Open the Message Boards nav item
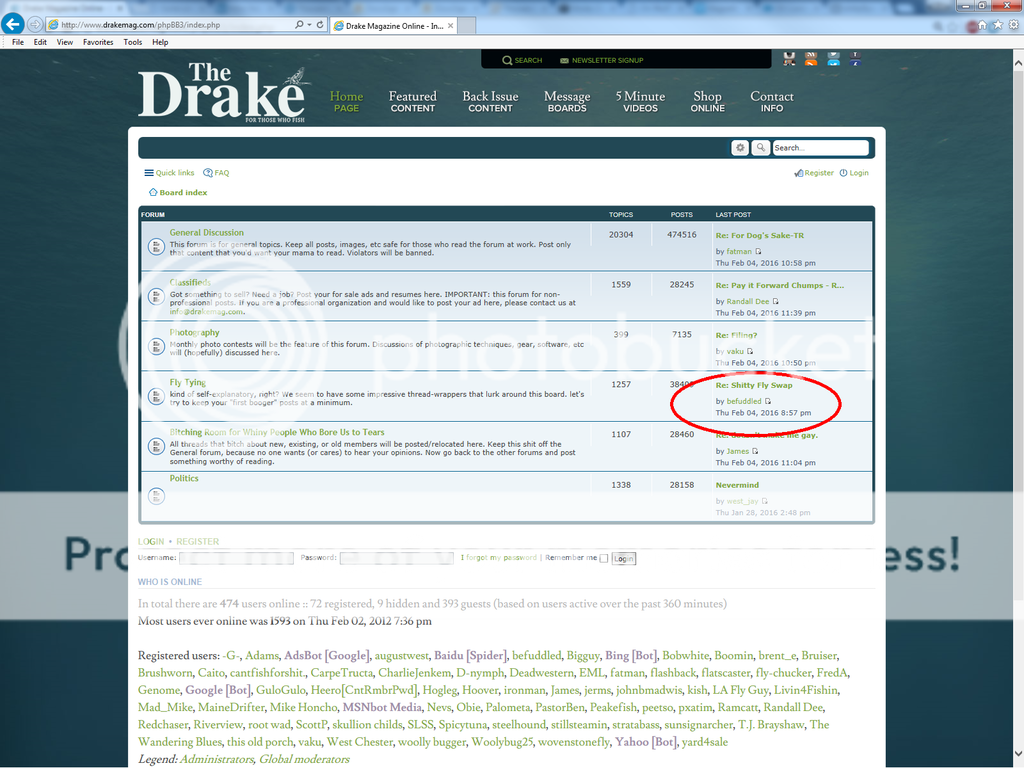This screenshot has height=768, width=1024. coord(567,101)
